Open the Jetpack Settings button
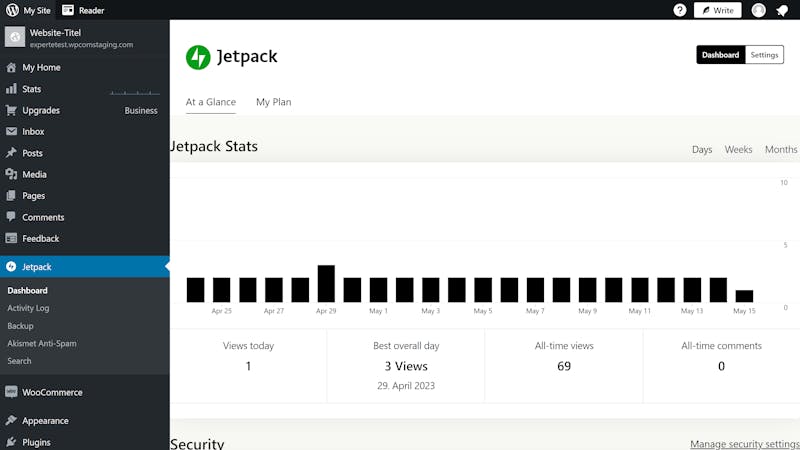 pos(764,55)
